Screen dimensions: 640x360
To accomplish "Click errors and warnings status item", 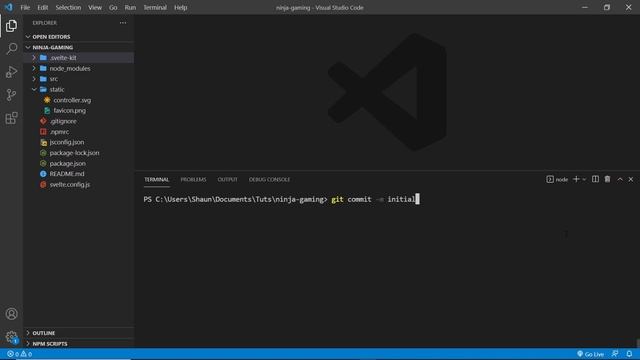I will point(19,354).
